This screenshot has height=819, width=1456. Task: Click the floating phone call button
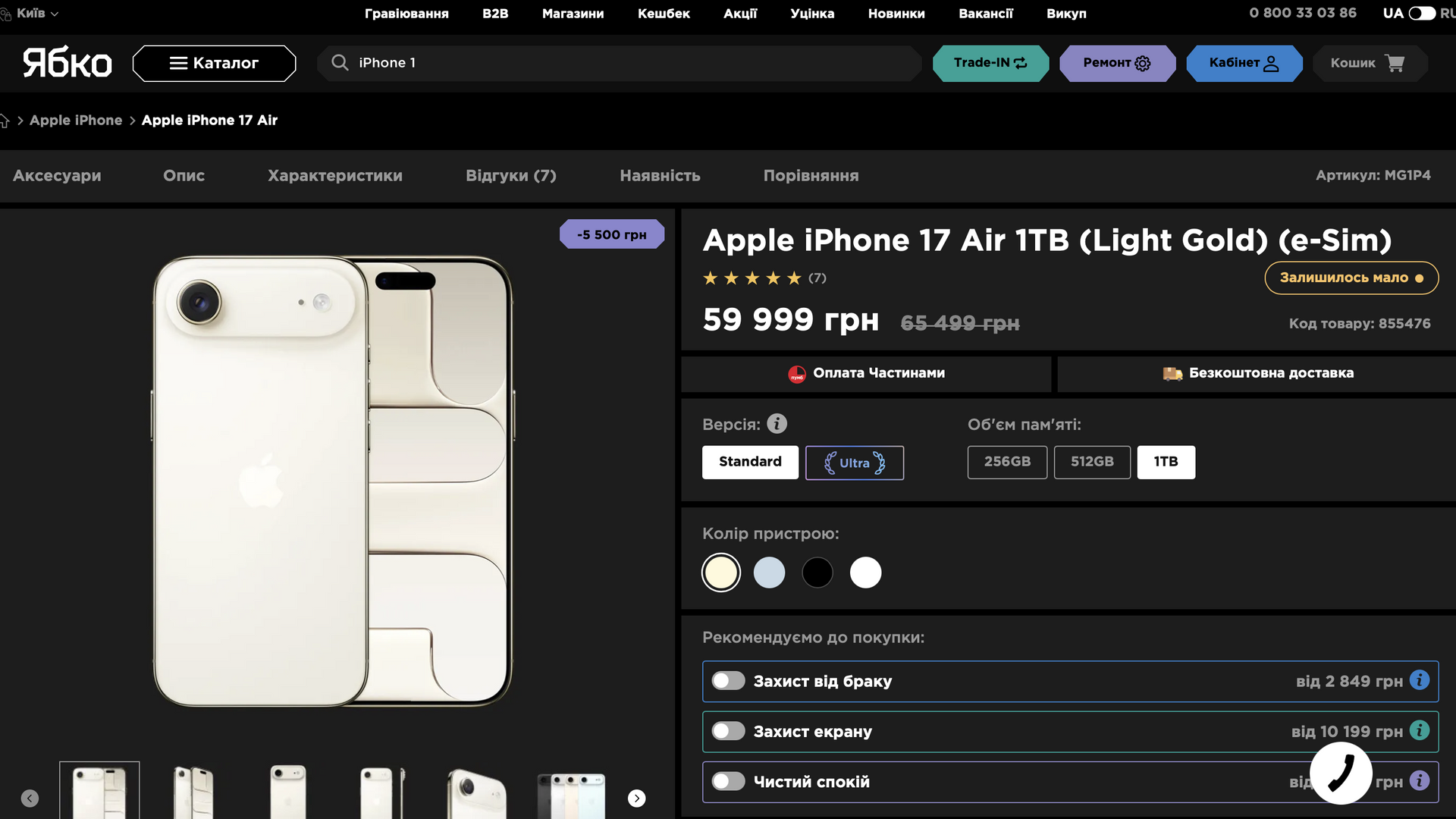[1340, 773]
